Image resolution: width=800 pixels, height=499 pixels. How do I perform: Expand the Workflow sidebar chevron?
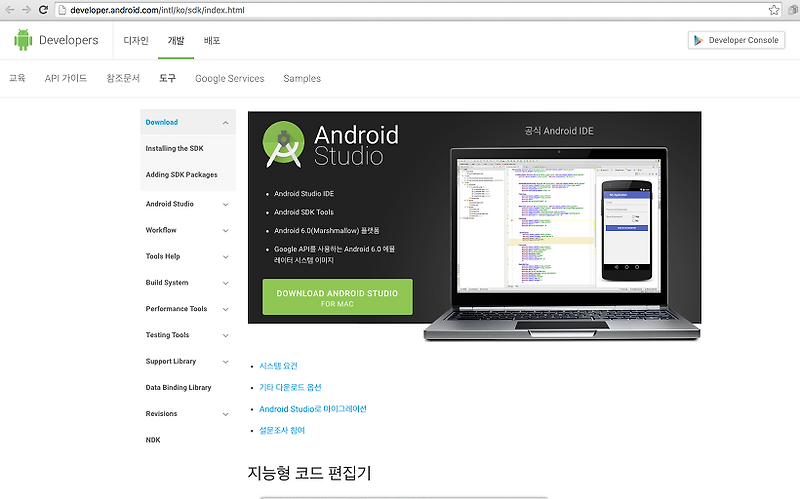tap(226, 231)
